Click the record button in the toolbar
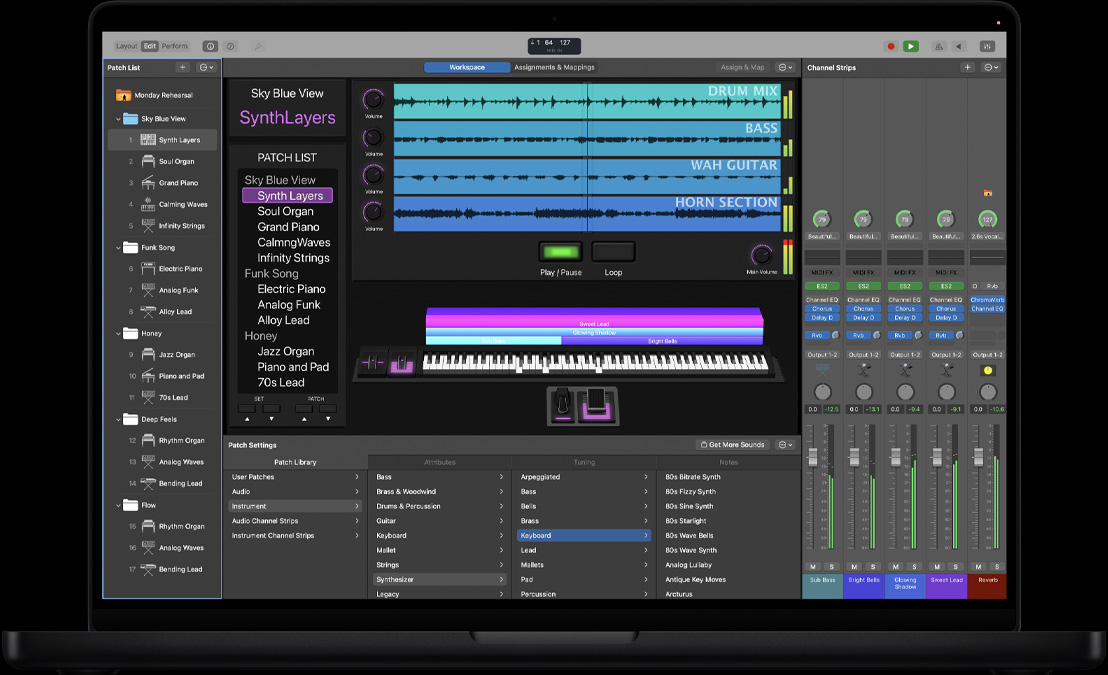1108x675 pixels. coord(891,46)
